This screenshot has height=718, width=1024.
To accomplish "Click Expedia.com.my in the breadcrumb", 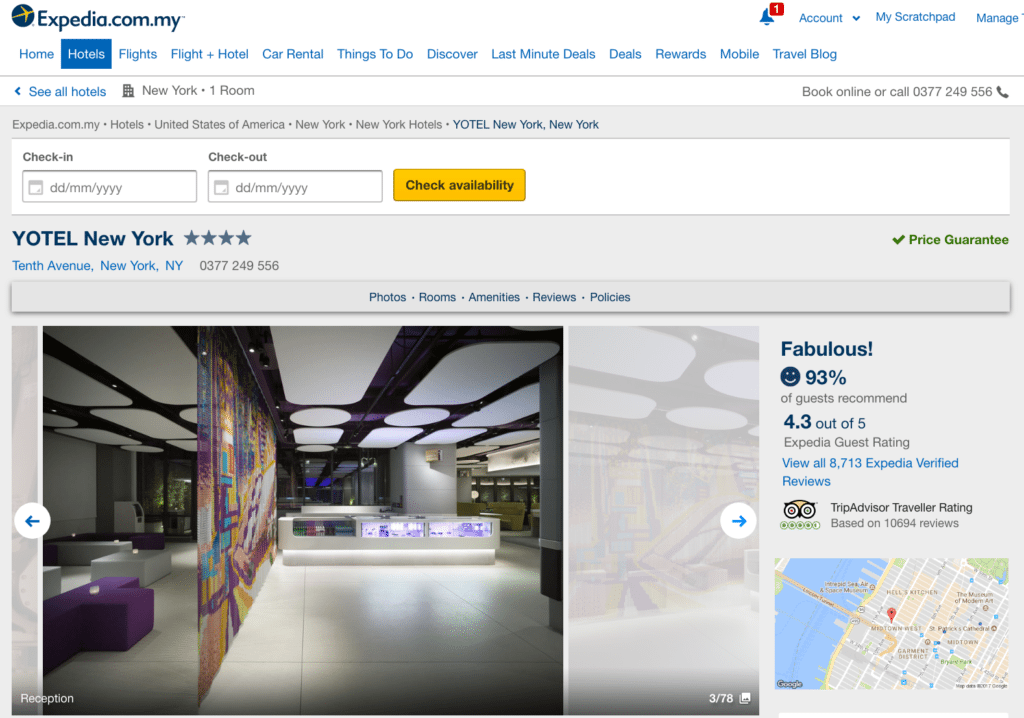I will pyautogui.click(x=56, y=125).
